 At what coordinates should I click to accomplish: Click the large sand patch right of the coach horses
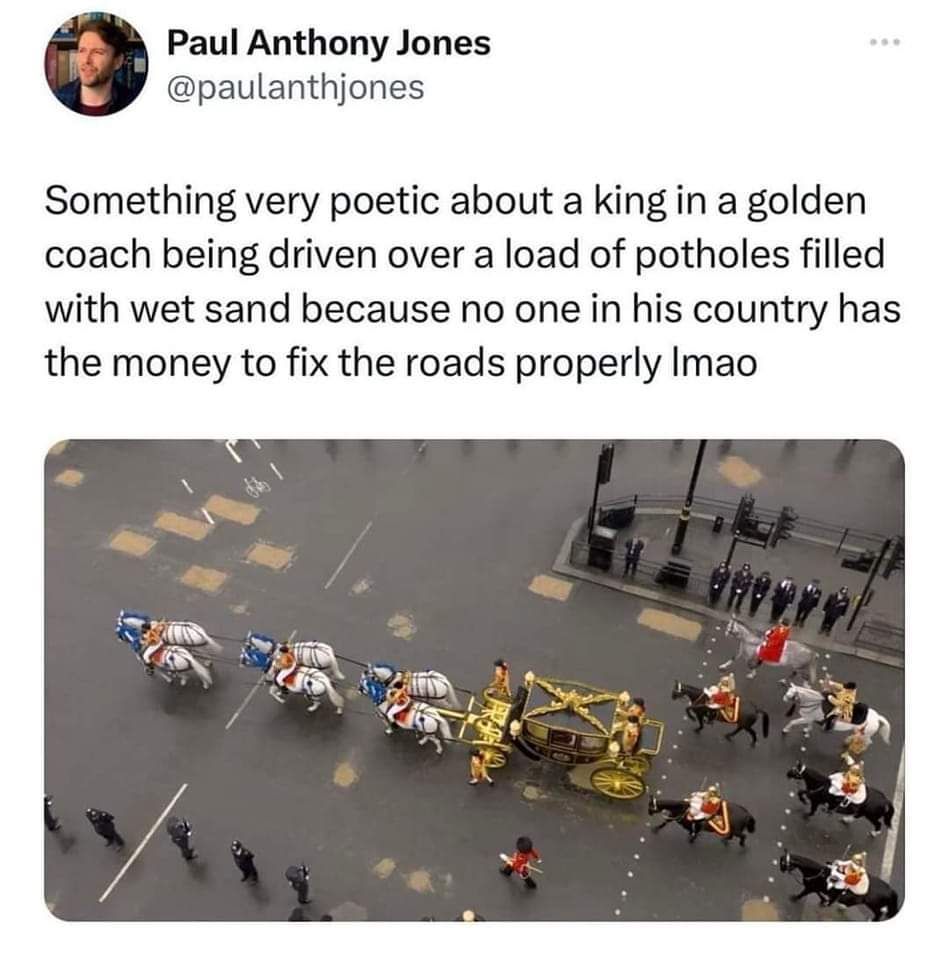pyautogui.click(x=669, y=624)
